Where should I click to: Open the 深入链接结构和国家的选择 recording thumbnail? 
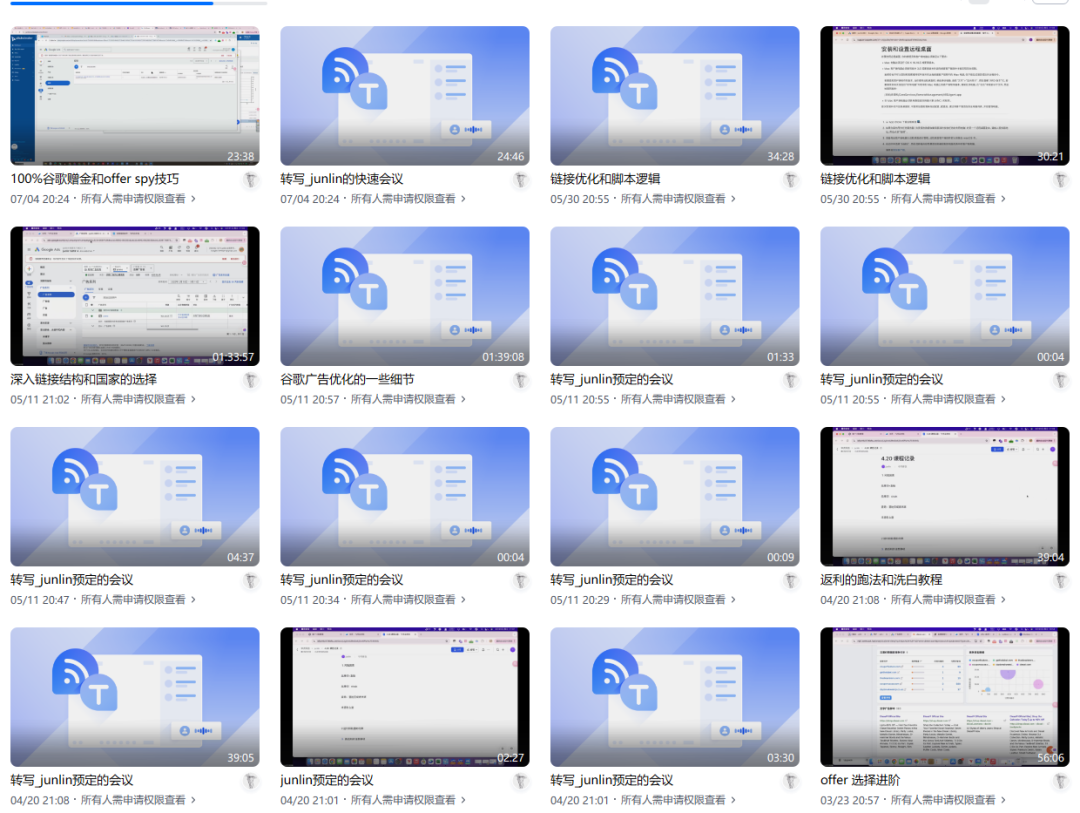coord(135,296)
